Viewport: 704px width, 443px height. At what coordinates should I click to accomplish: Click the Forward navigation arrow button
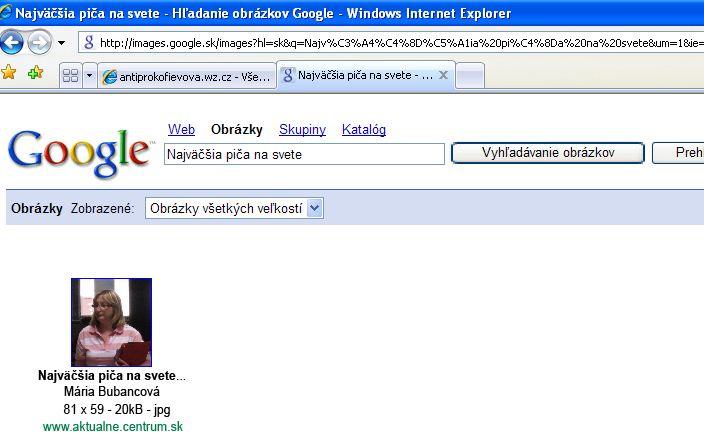pyautogui.click(x=40, y=43)
